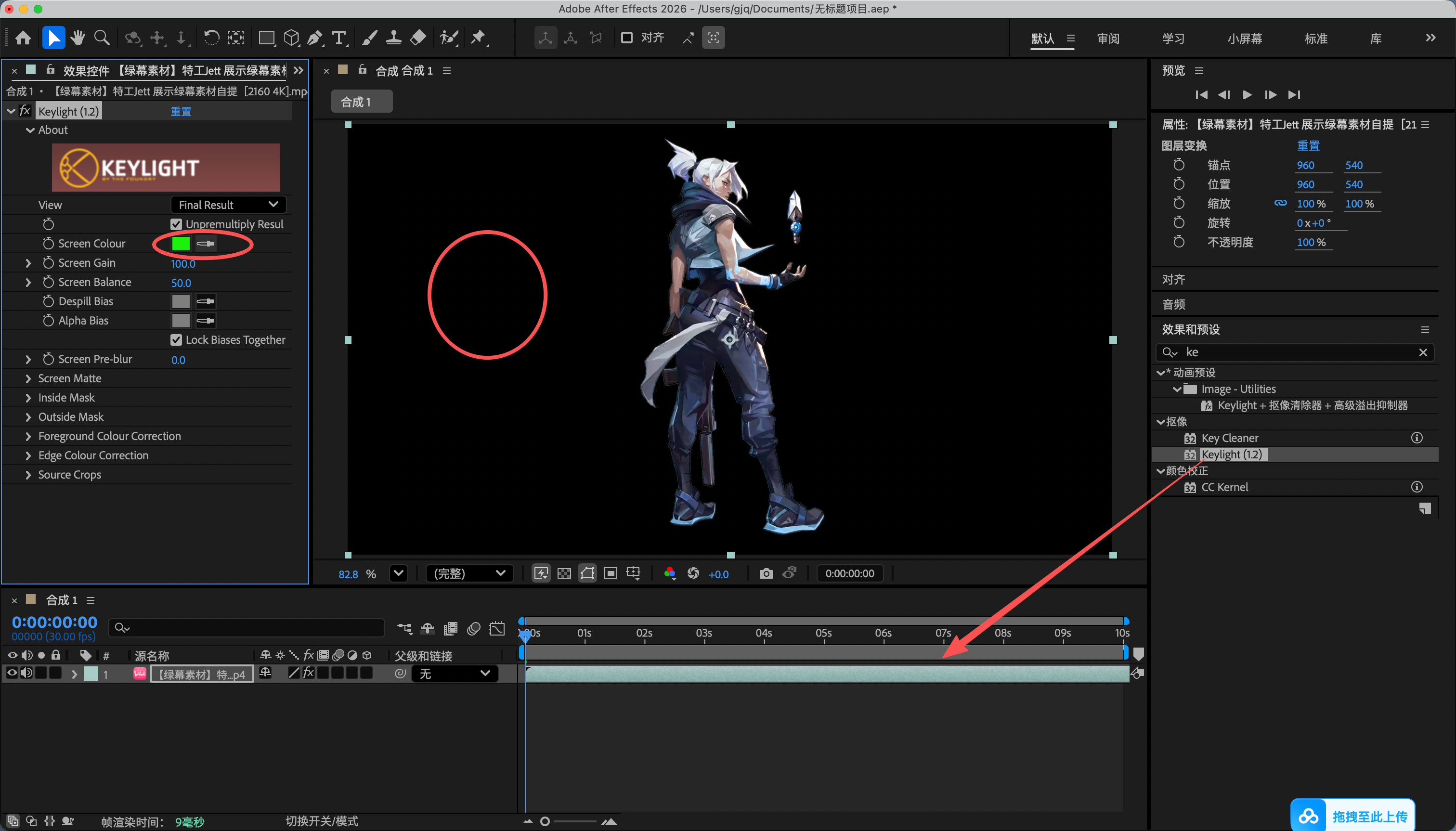
Task: Open the resolution (完整) dropdown
Action: tap(469, 573)
